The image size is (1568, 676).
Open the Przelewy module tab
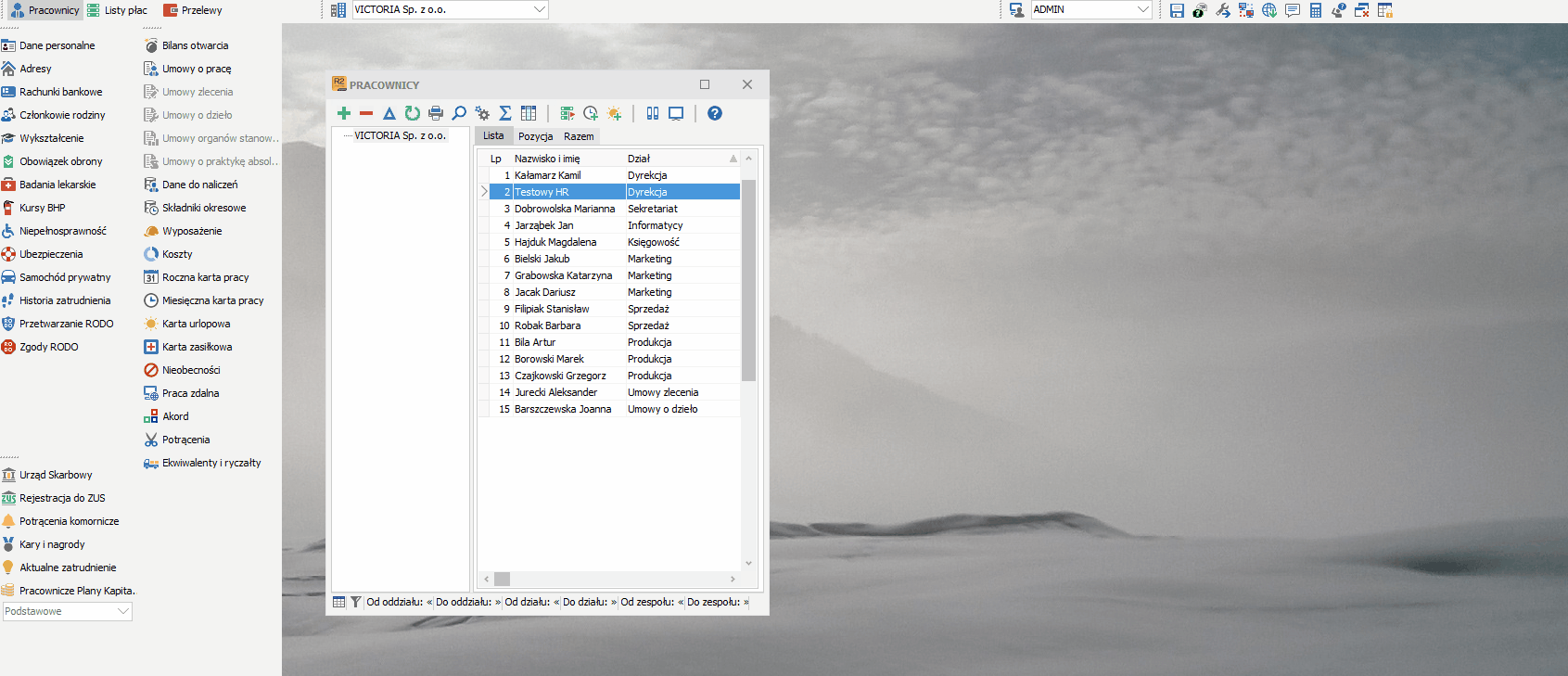tap(193, 10)
